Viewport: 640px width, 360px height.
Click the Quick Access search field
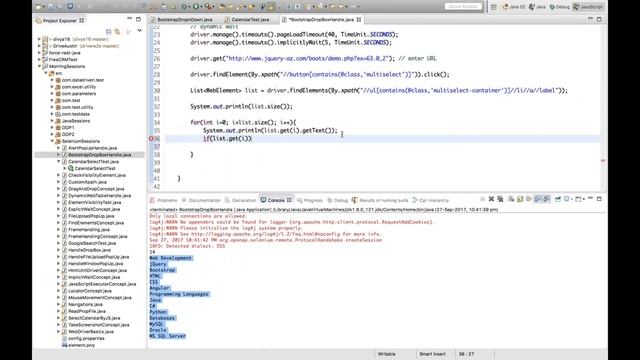click(x=463, y=7)
